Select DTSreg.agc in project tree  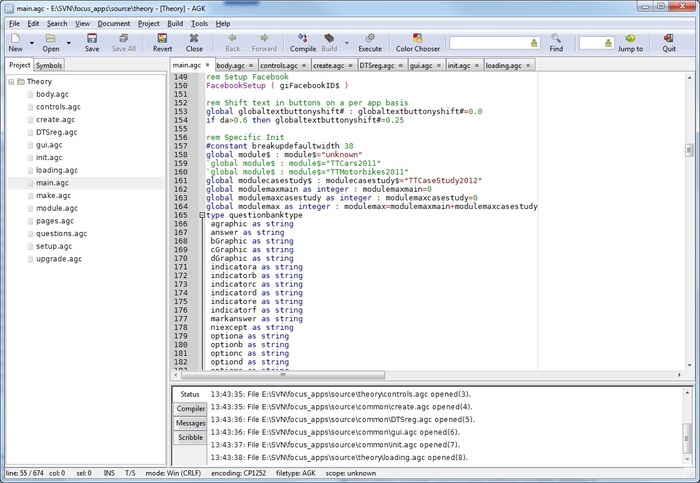click(57, 132)
